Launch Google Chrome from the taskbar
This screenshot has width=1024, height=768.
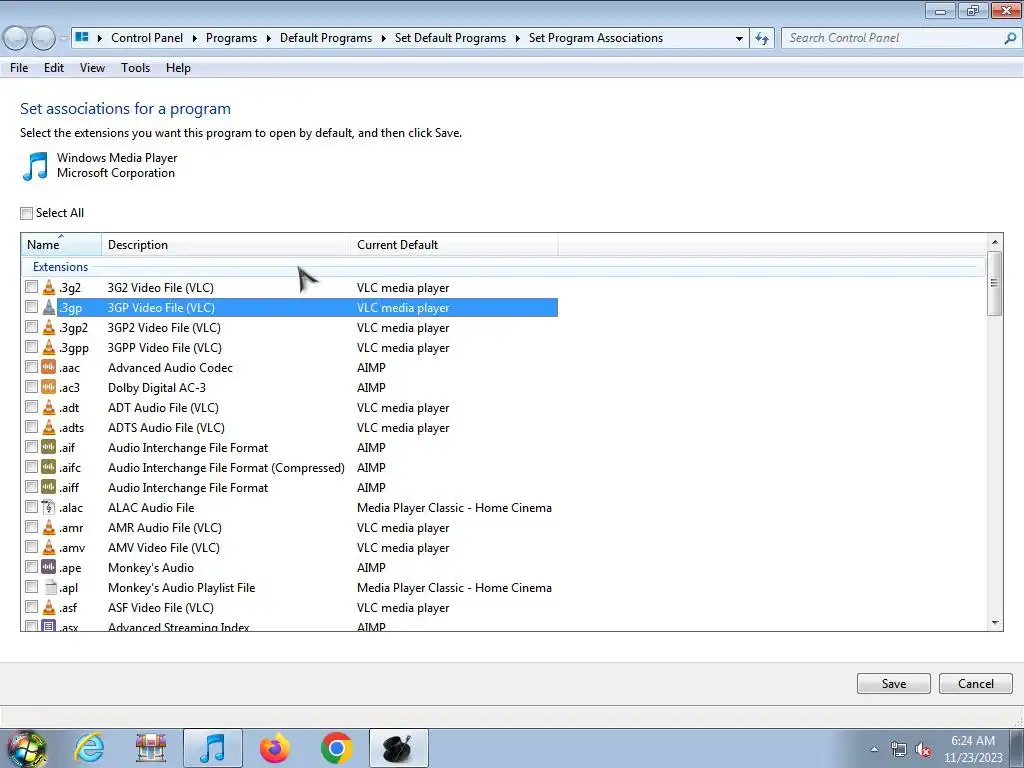coord(336,748)
